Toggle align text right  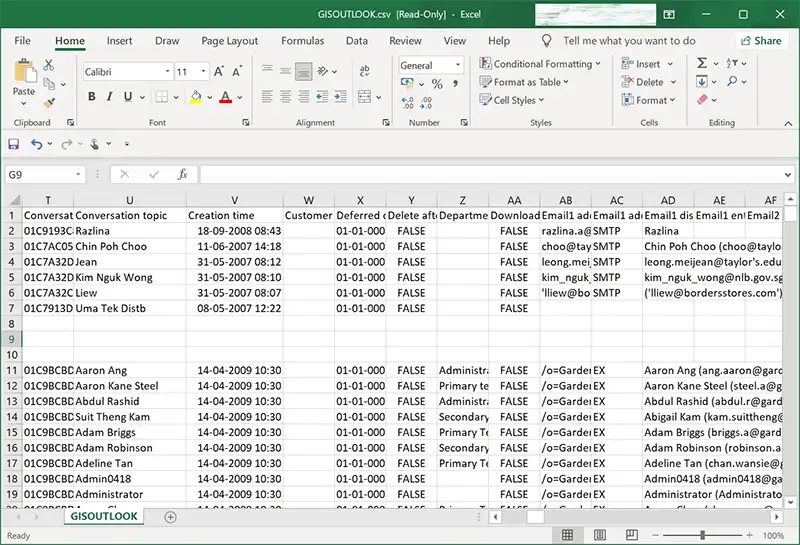tap(304, 96)
